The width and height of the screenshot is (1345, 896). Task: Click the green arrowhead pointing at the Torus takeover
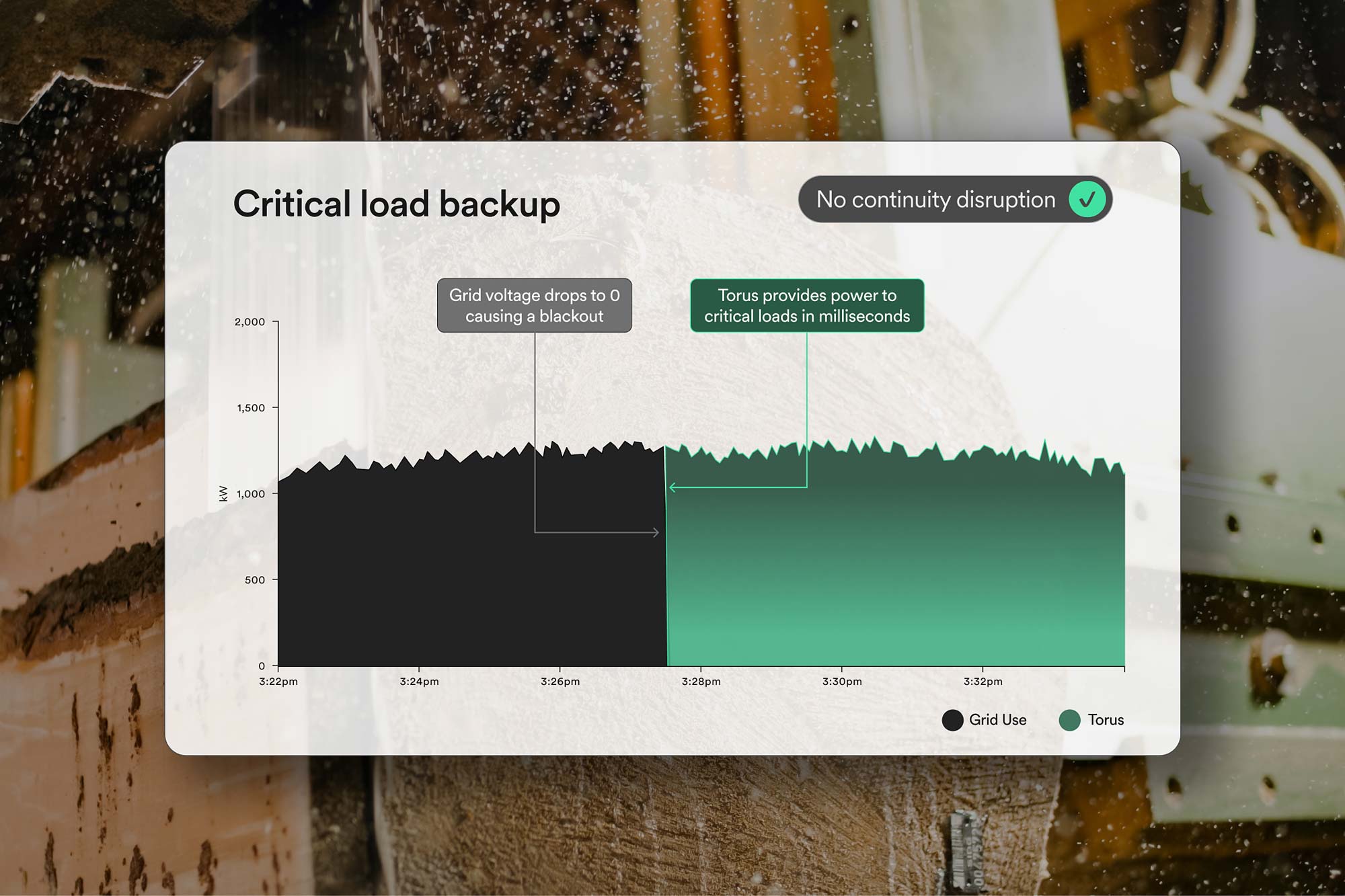pyautogui.click(x=672, y=487)
